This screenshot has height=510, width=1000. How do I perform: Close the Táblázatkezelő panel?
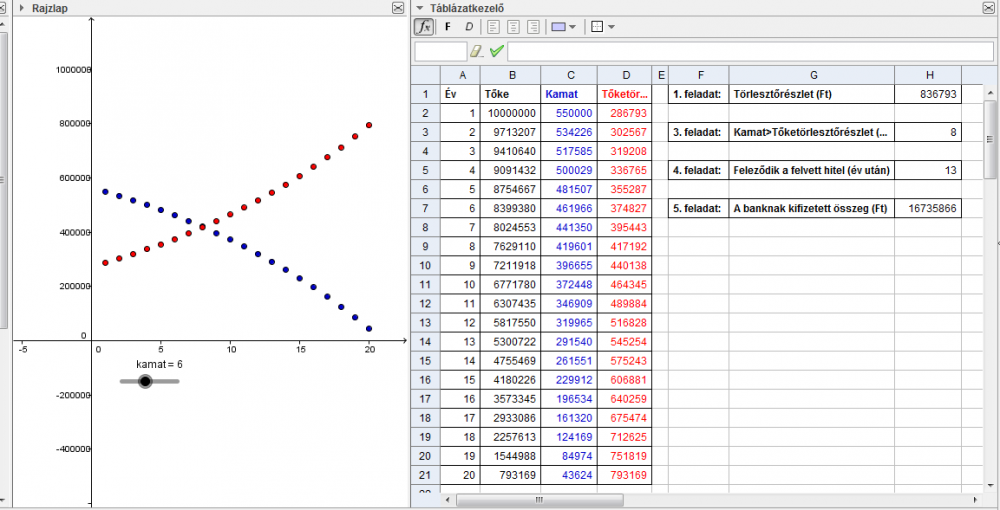990,8
